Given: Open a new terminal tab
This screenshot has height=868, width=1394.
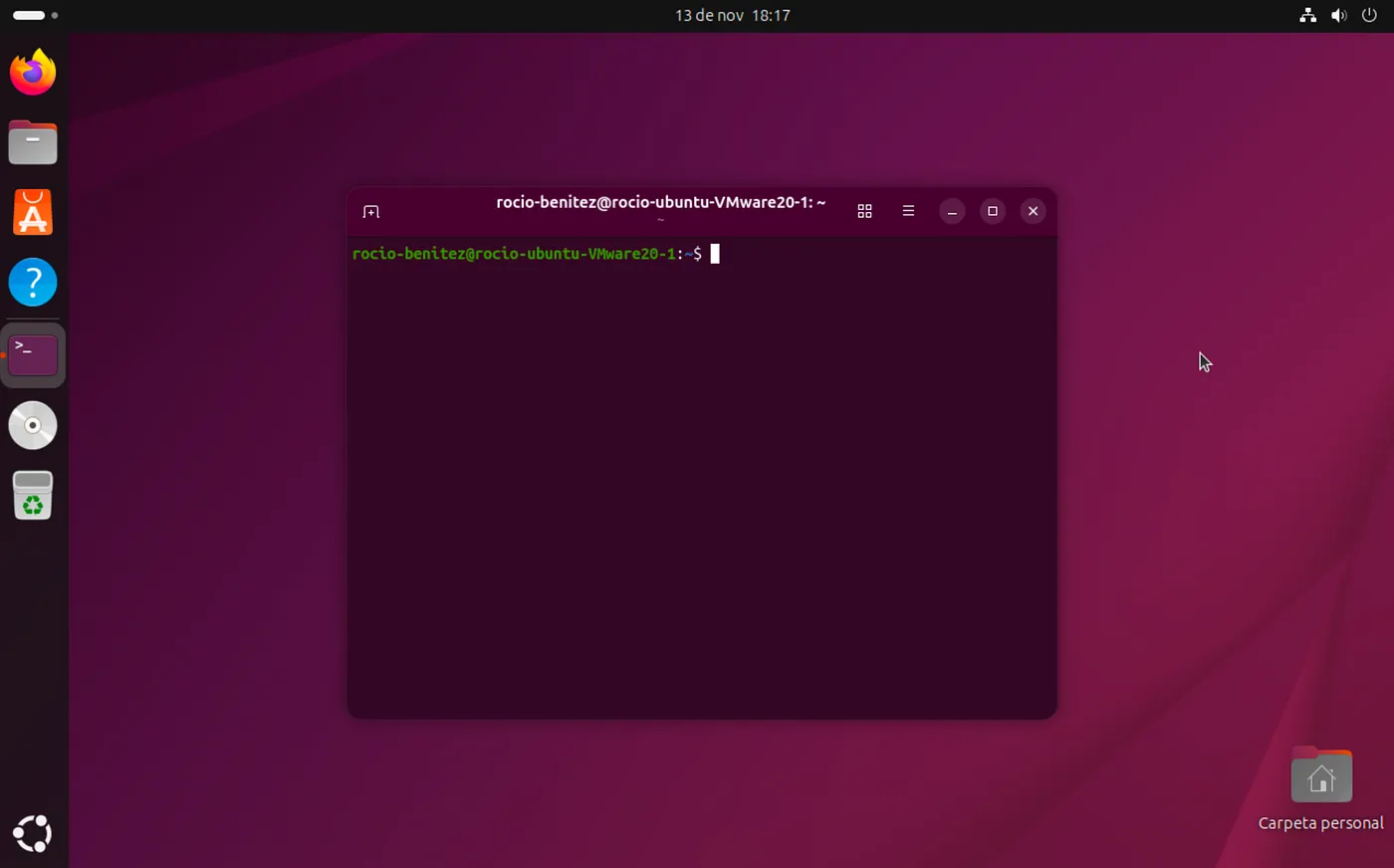Looking at the screenshot, I should coord(370,211).
